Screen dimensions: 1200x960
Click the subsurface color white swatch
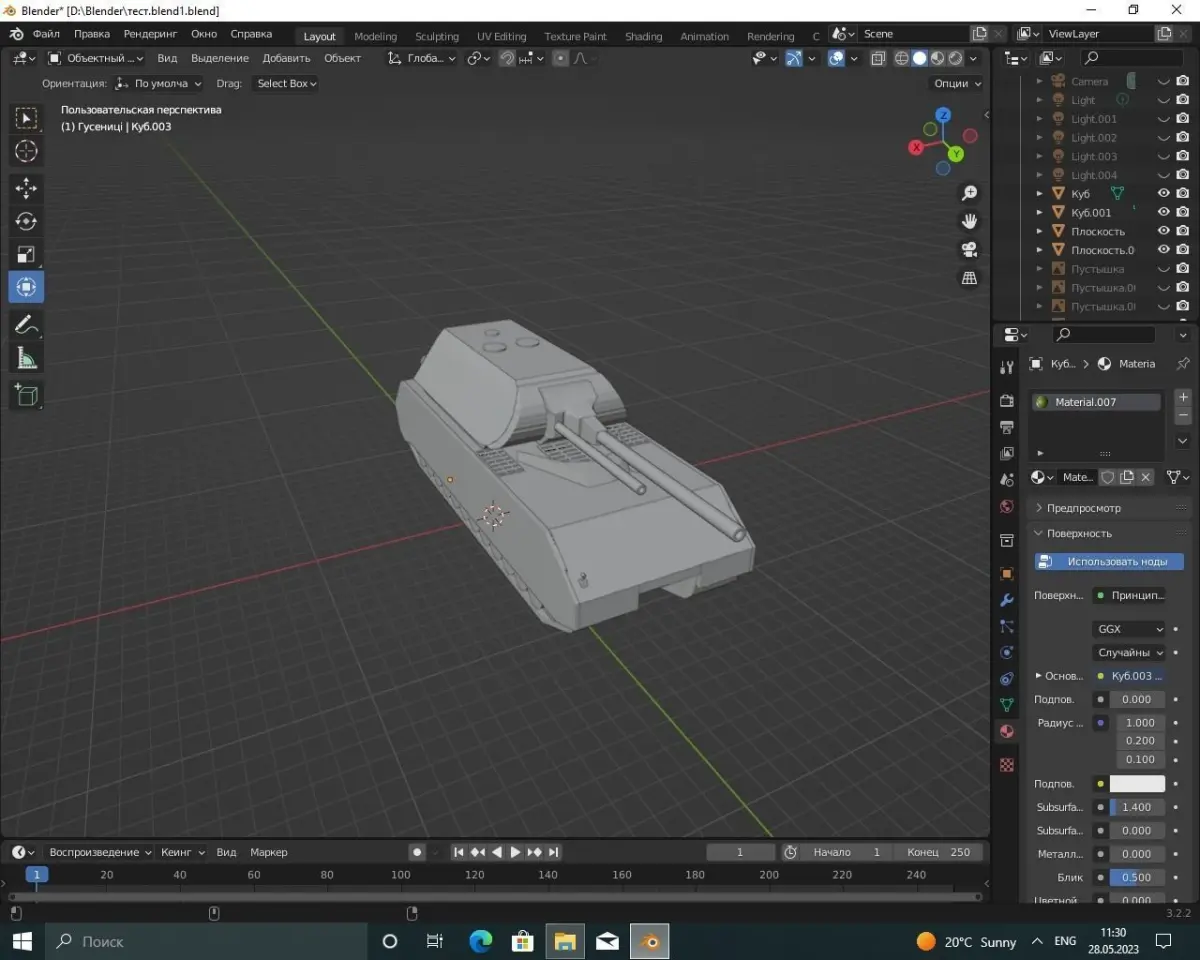(1137, 784)
